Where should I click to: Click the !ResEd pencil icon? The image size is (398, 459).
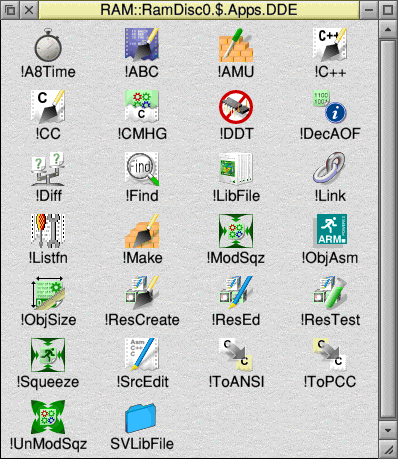coord(236,293)
